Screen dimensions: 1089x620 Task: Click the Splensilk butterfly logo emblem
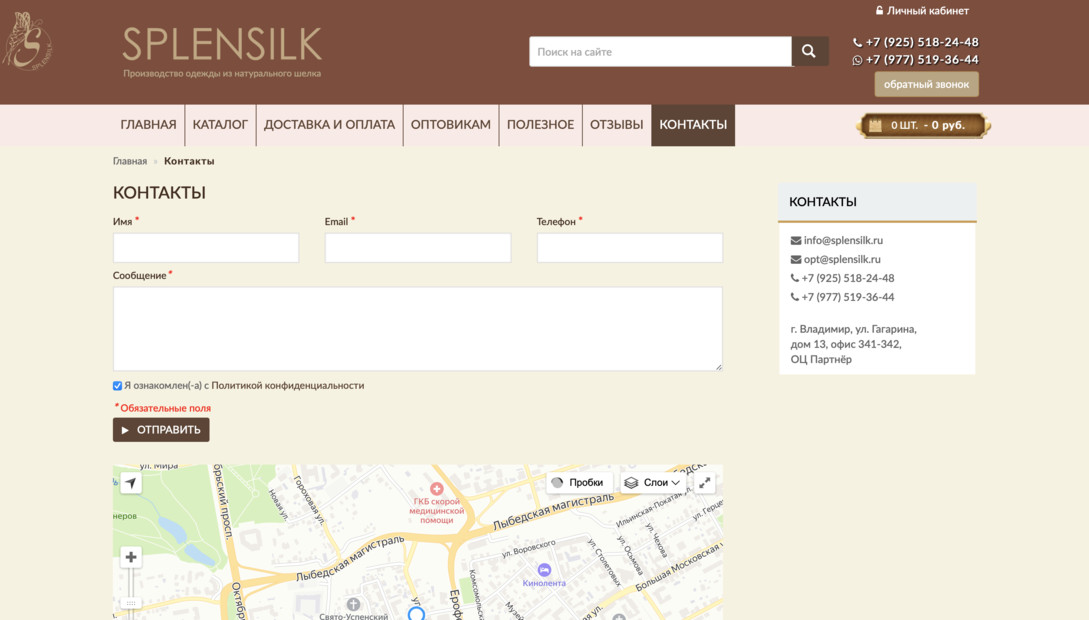click(27, 41)
